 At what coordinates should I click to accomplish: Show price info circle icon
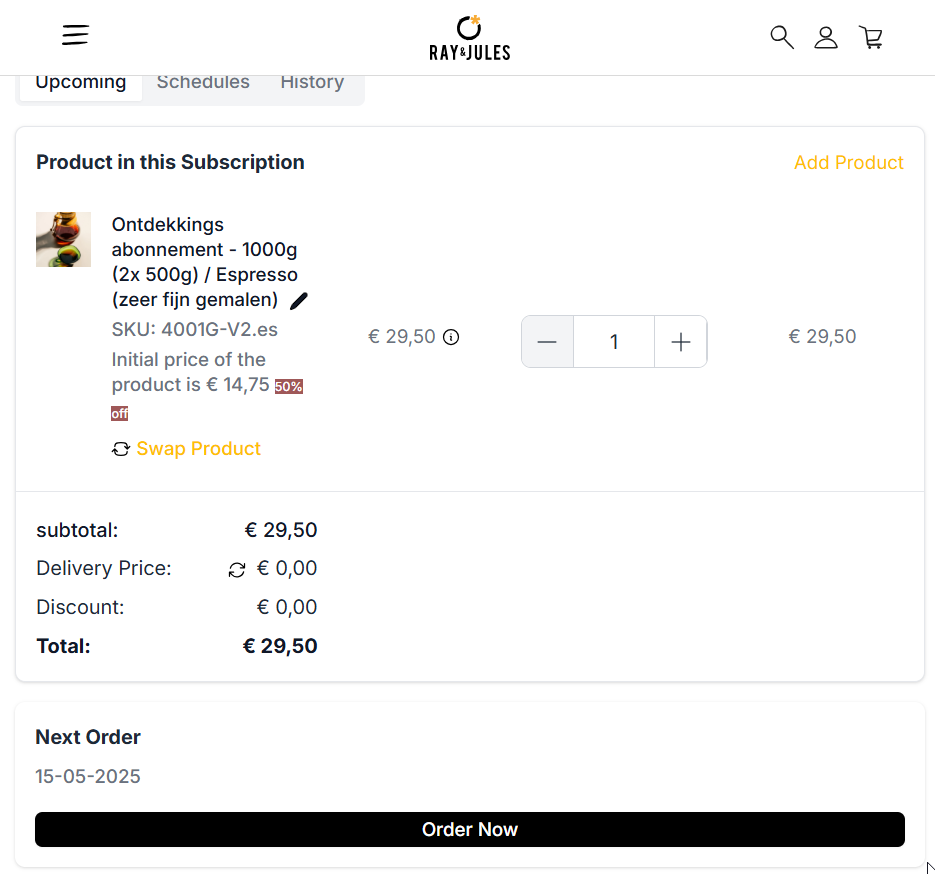(x=451, y=337)
